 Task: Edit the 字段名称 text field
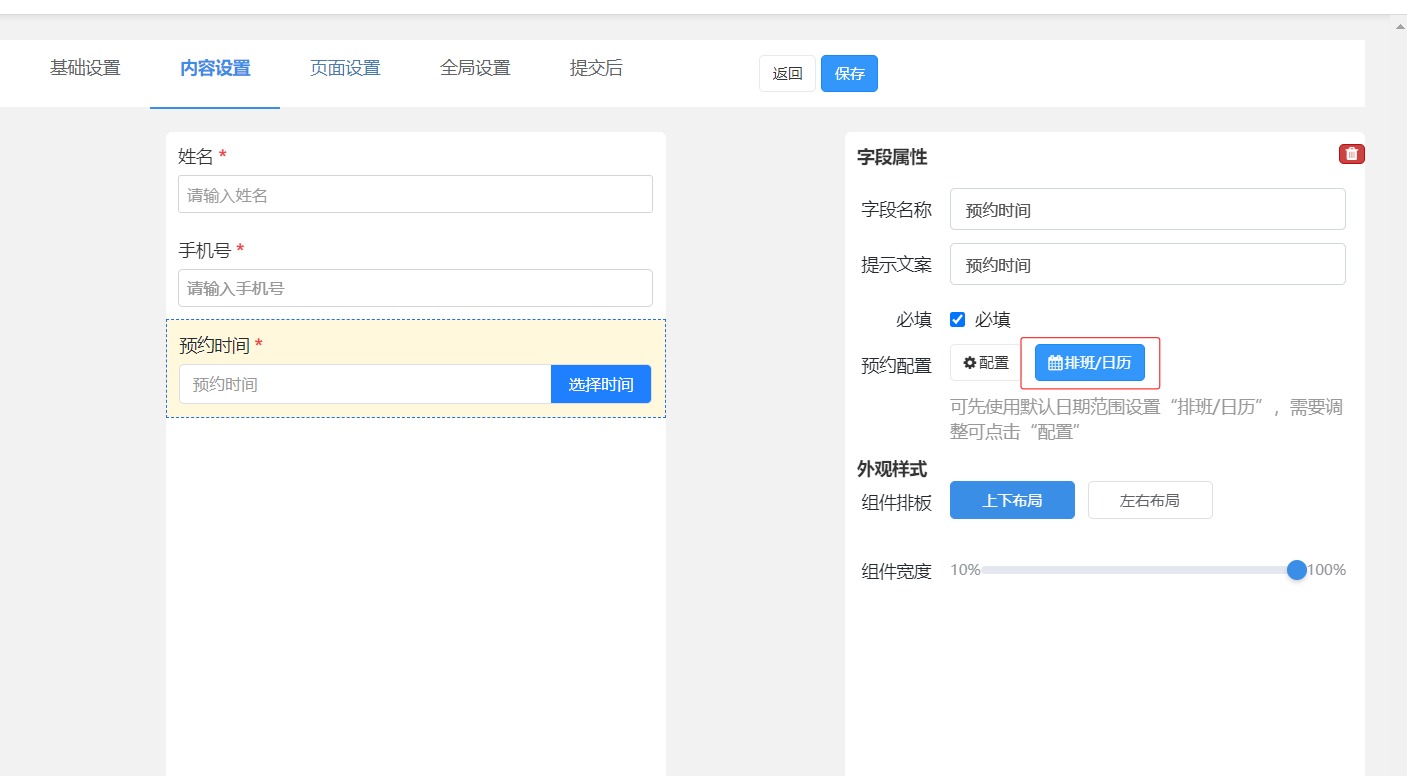1147,210
